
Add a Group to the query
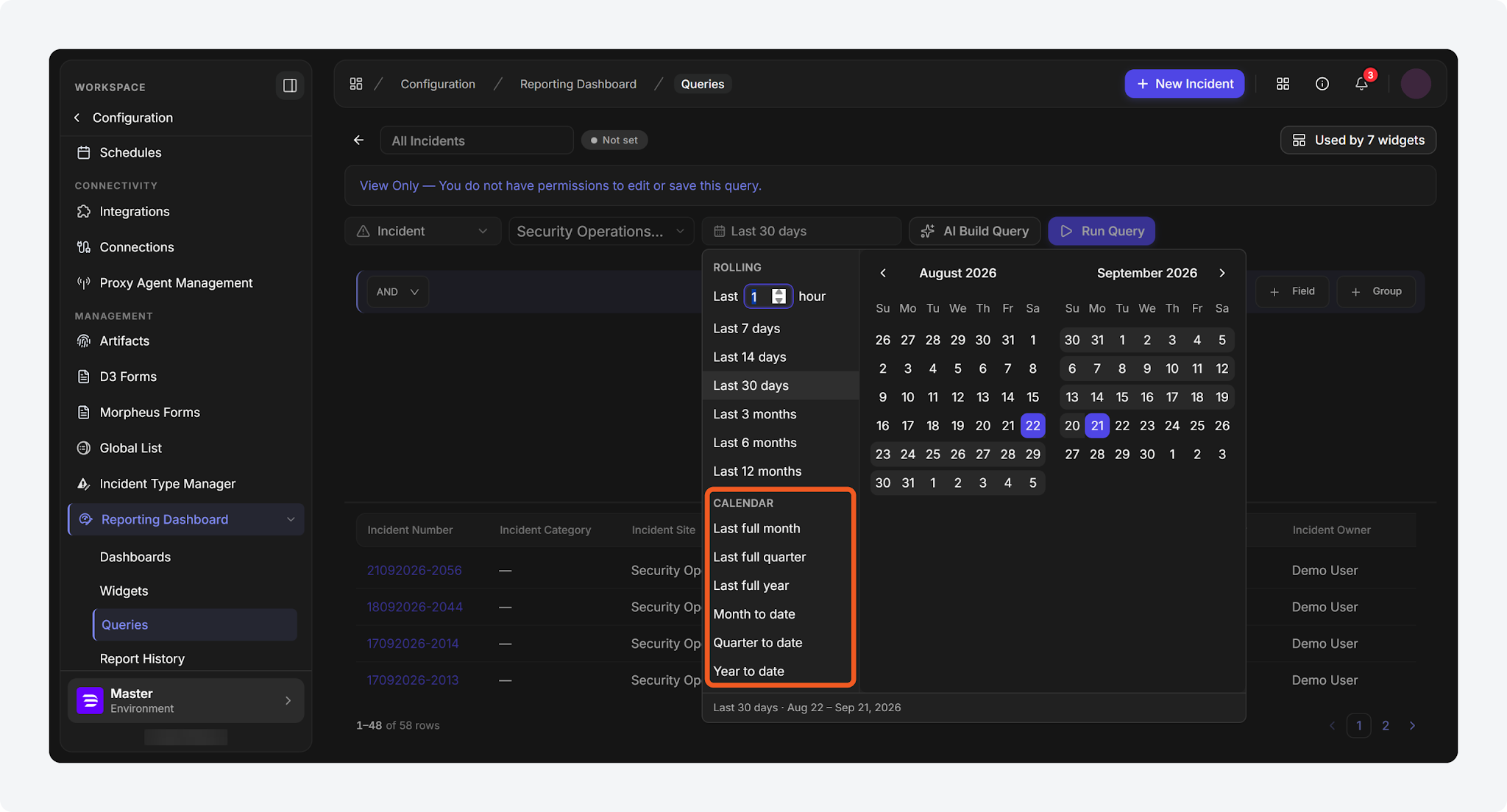[1376, 291]
